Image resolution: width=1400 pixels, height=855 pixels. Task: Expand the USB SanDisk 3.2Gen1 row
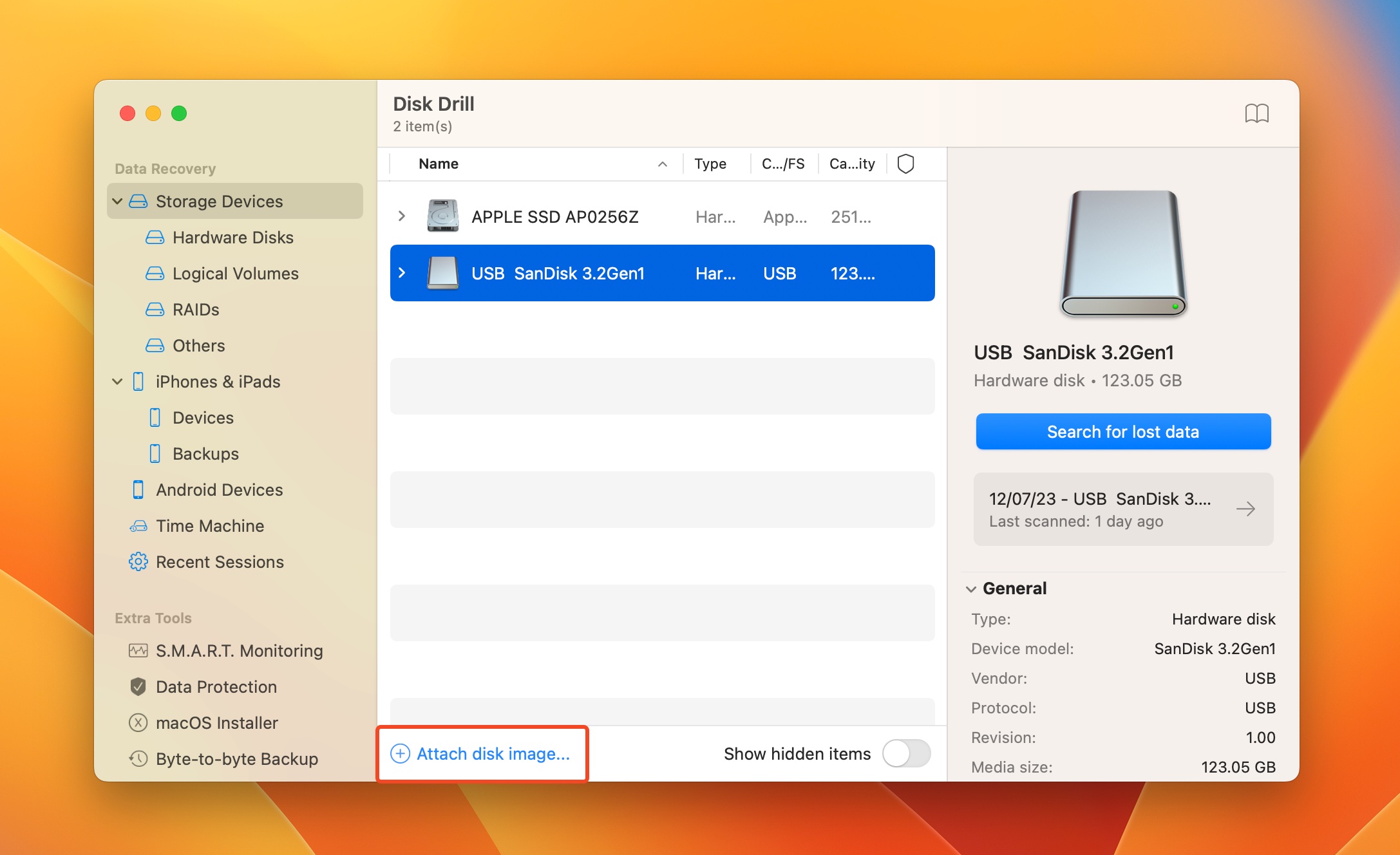coord(402,273)
